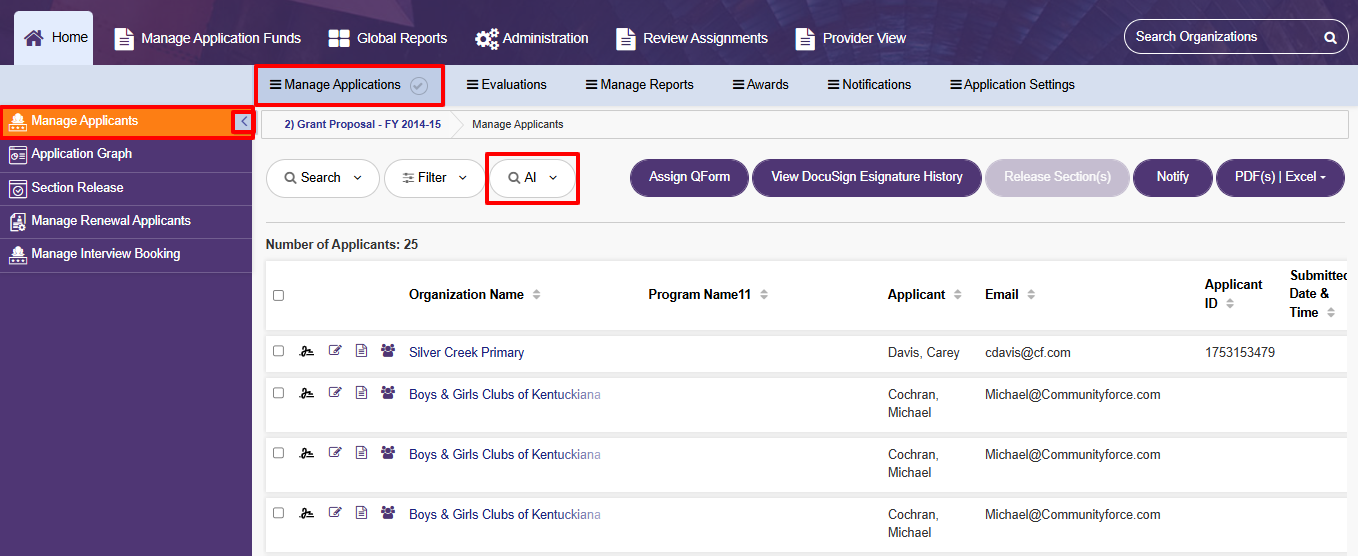Tick checkbox of first Boys & Girls Clubs row
The width and height of the screenshot is (1358, 556).
[x=279, y=393]
